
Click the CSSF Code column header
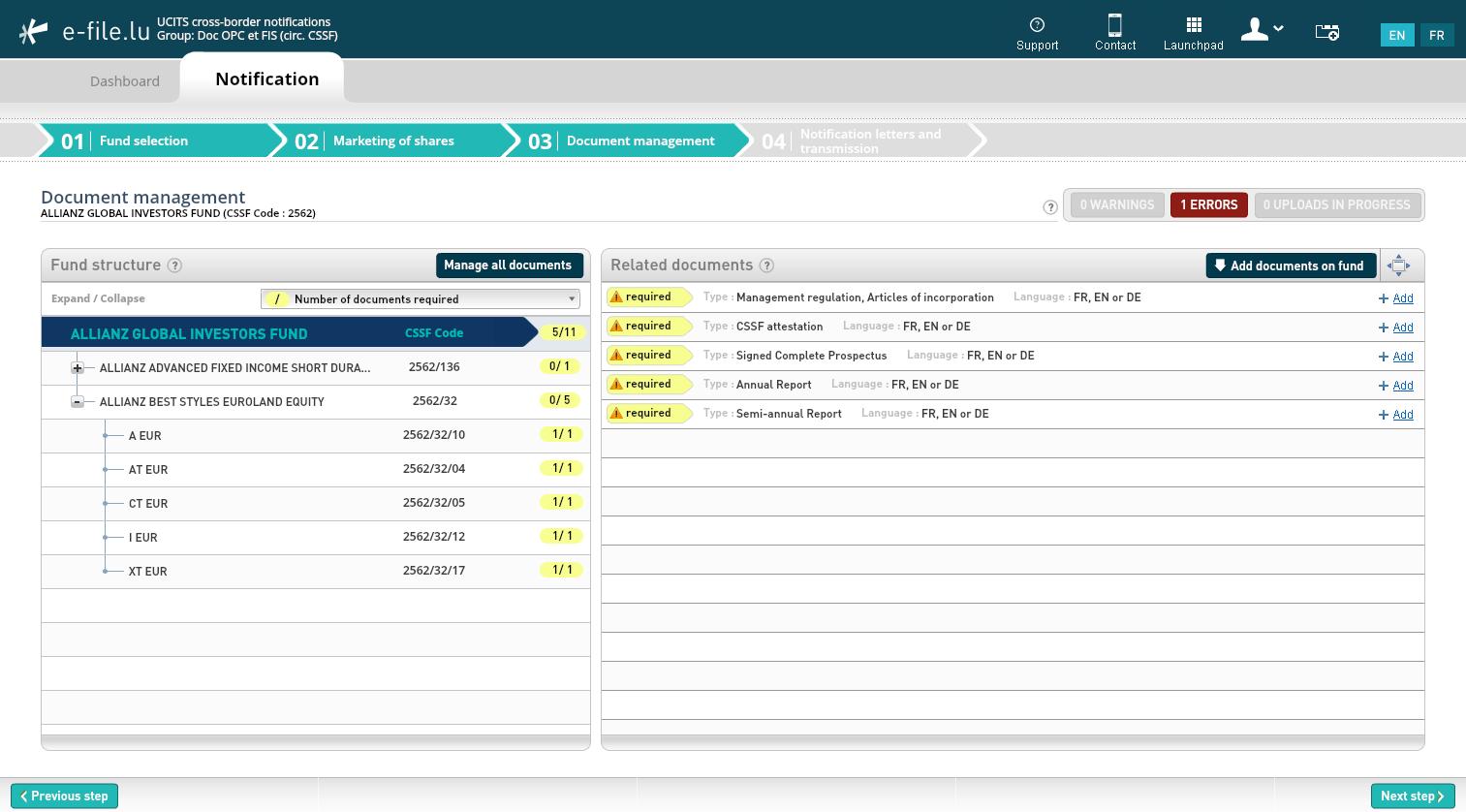click(x=434, y=332)
